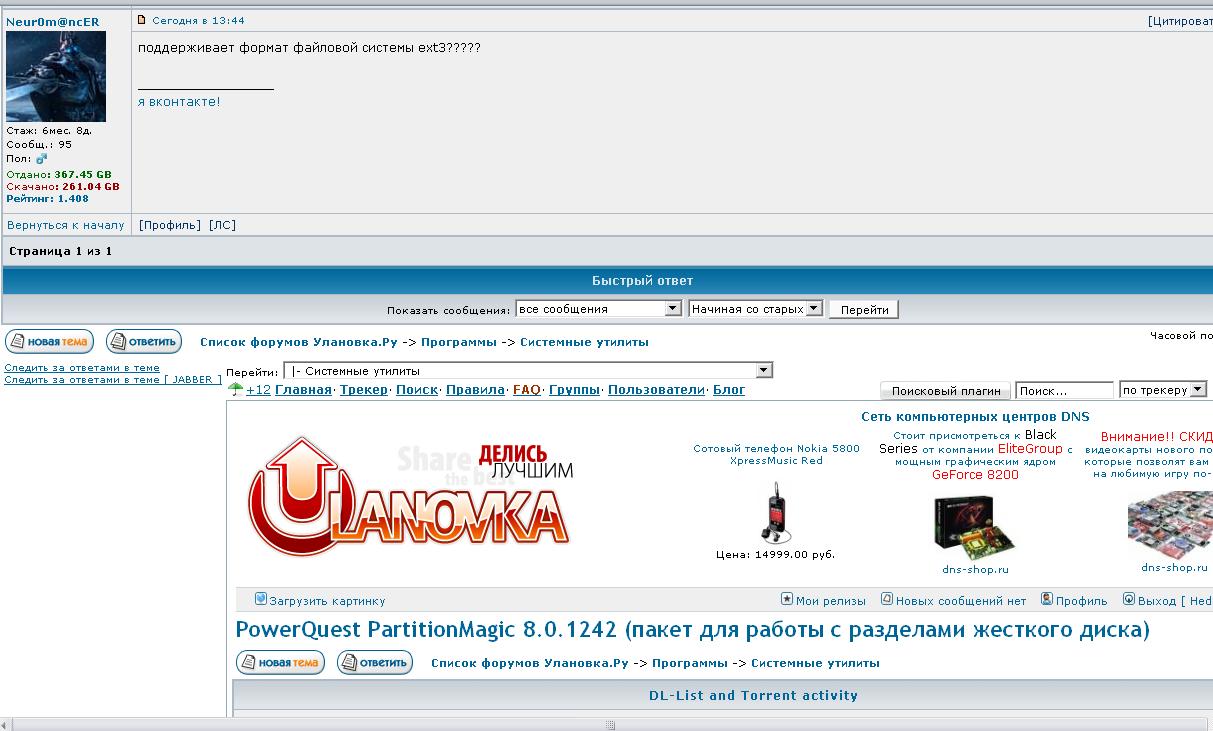Open the Nokia 5800 phone ad image
Image resolution: width=1213 pixels, height=731 pixels.
point(776,512)
